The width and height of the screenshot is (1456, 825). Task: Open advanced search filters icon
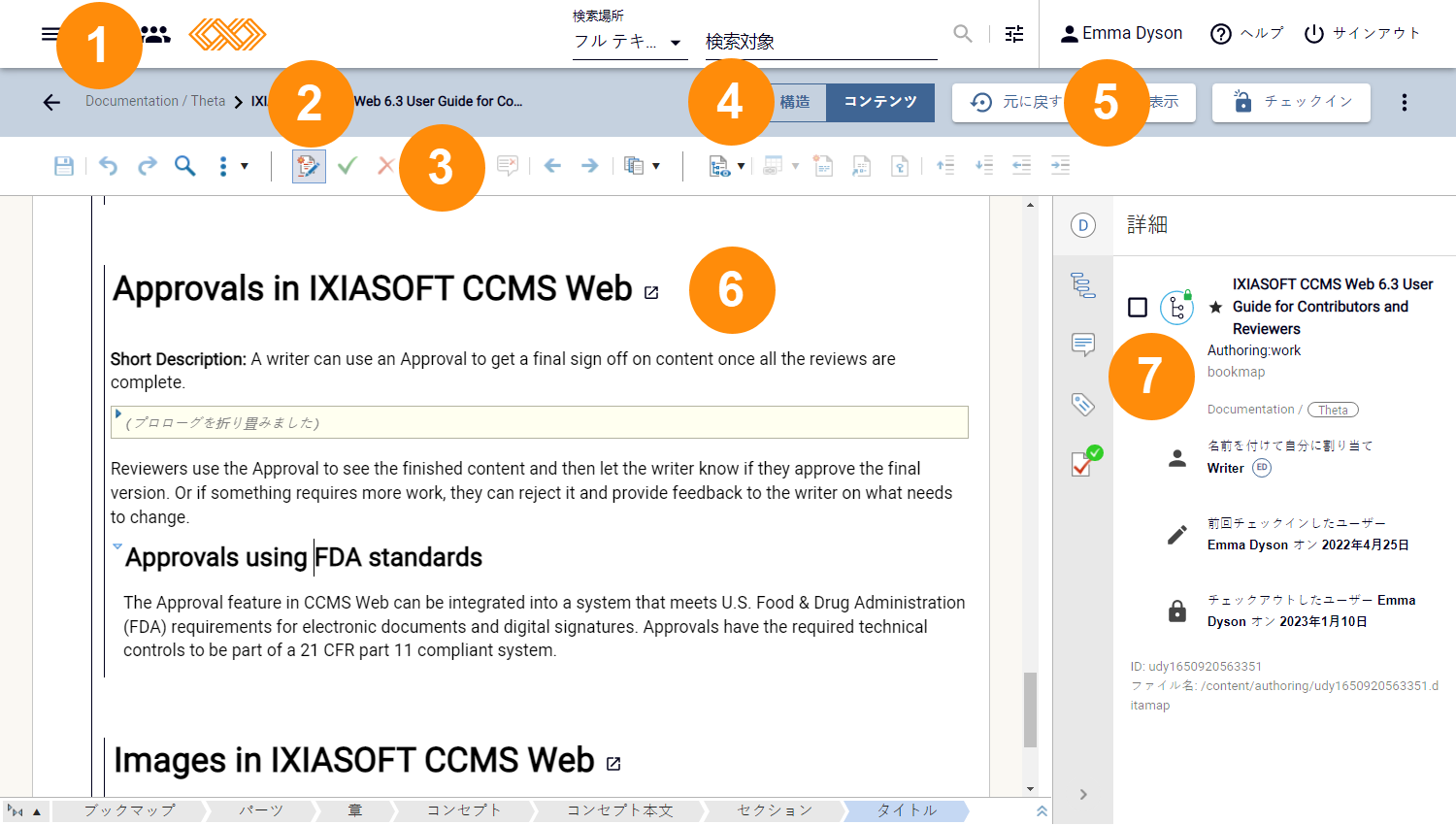click(1014, 34)
